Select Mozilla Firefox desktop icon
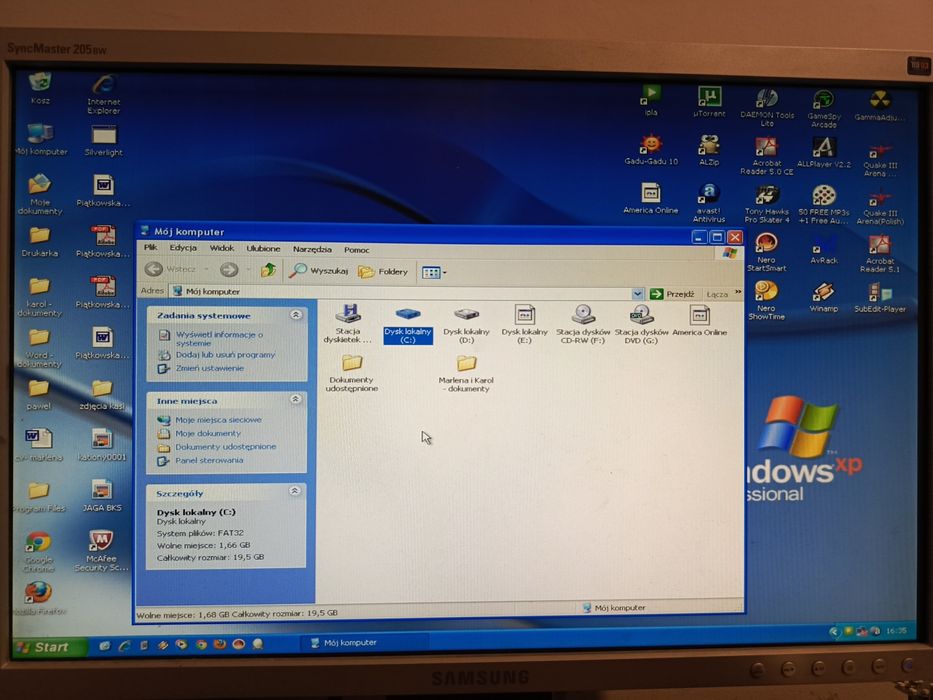Image resolution: width=933 pixels, height=700 pixels. point(39,598)
